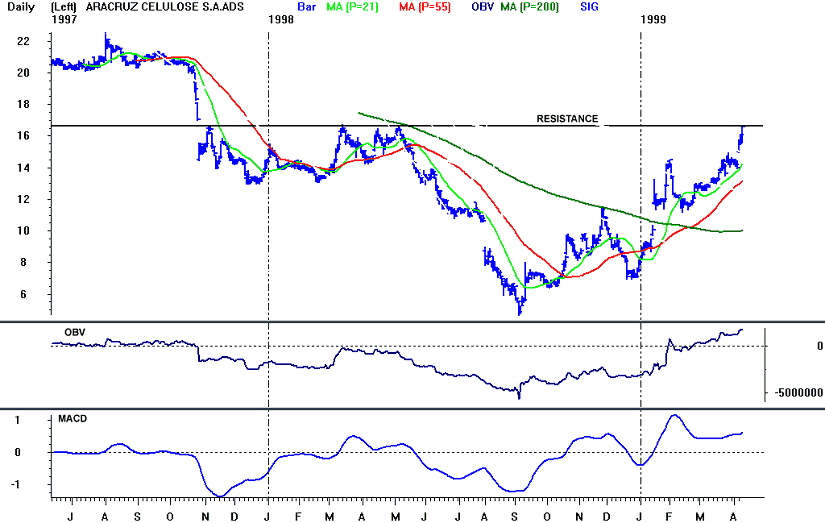Click the horizontal resistance line
This screenshot has width=825, height=523.
407,126
